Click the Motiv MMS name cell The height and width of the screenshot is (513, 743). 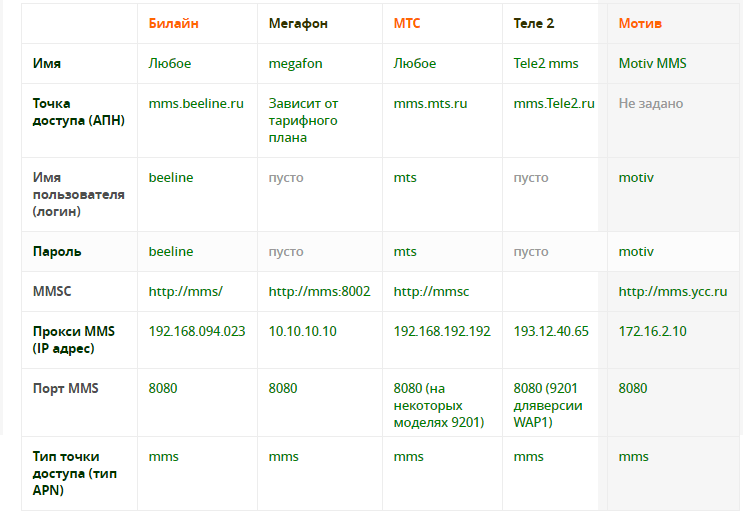point(652,63)
